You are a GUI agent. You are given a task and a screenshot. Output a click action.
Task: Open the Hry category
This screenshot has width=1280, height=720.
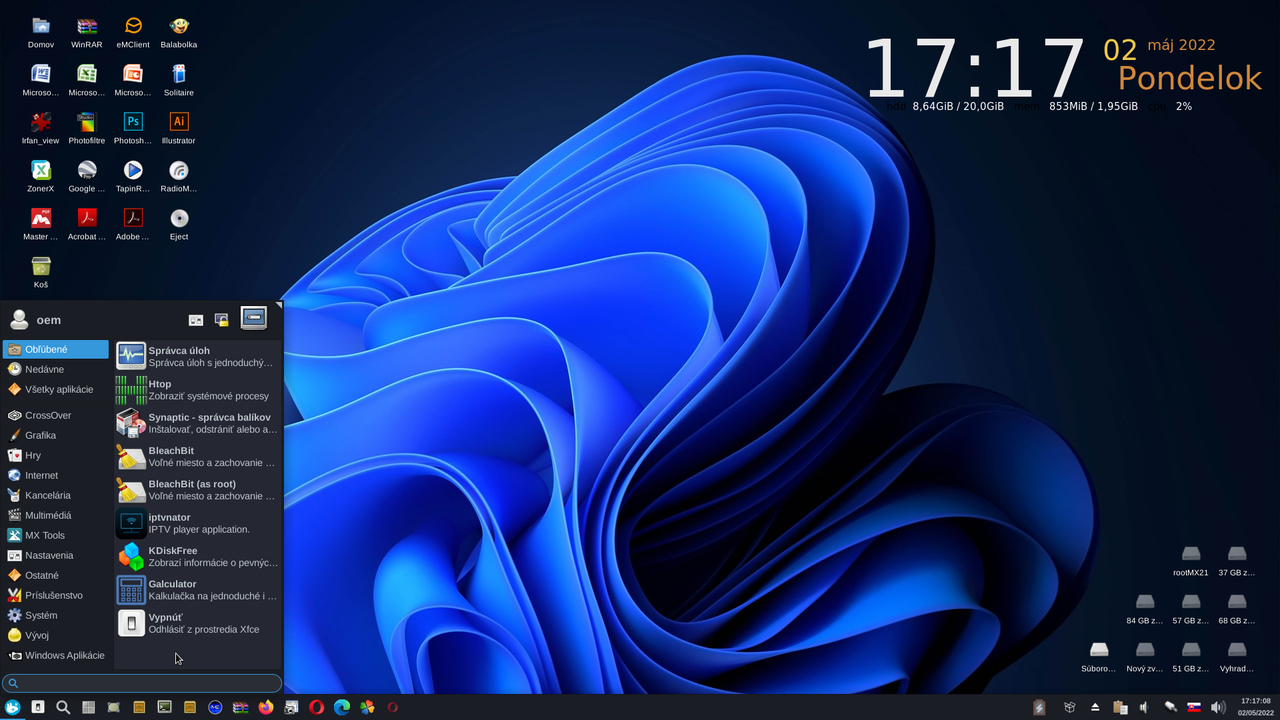click(x=56, y=455)
